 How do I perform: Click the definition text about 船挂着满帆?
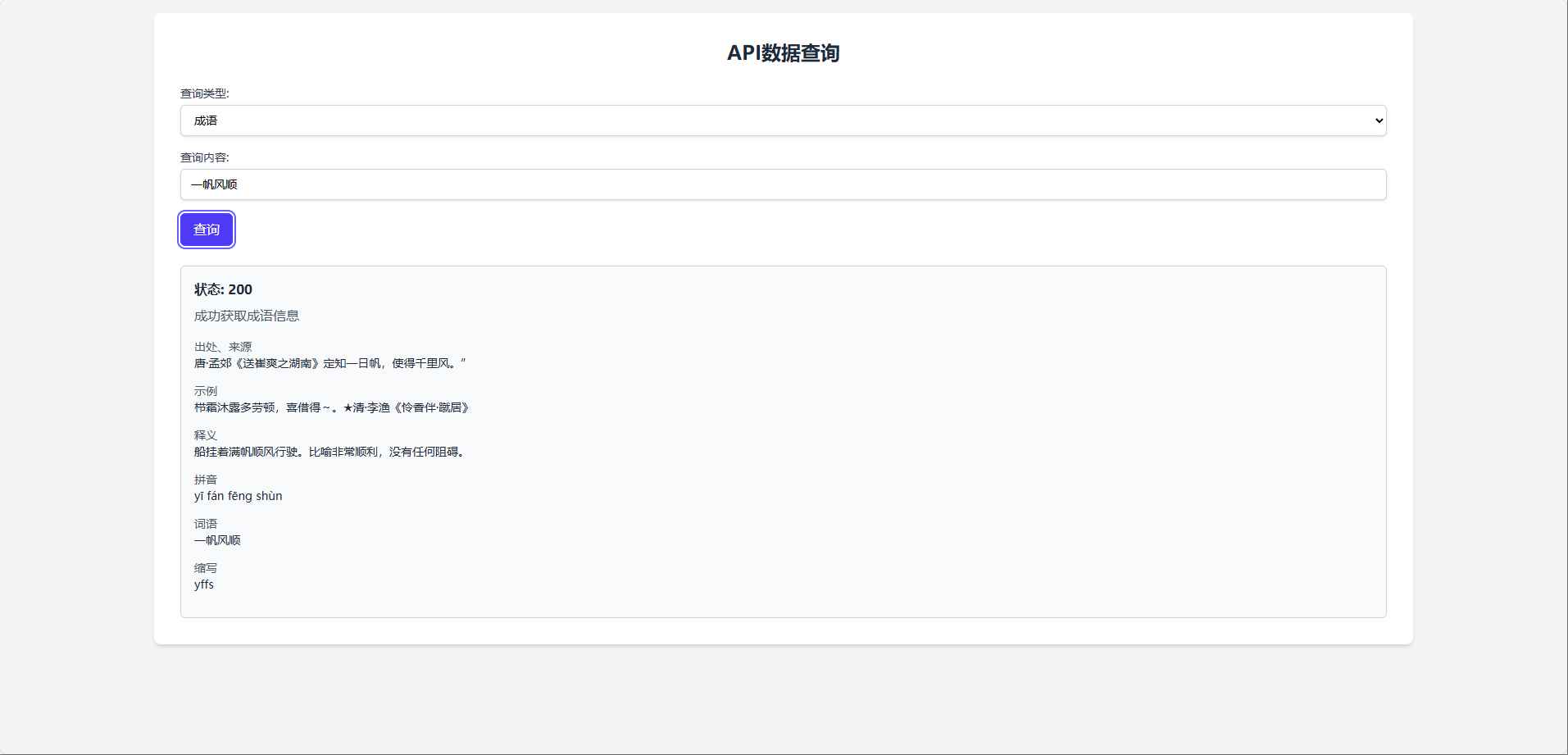[329, 452]
